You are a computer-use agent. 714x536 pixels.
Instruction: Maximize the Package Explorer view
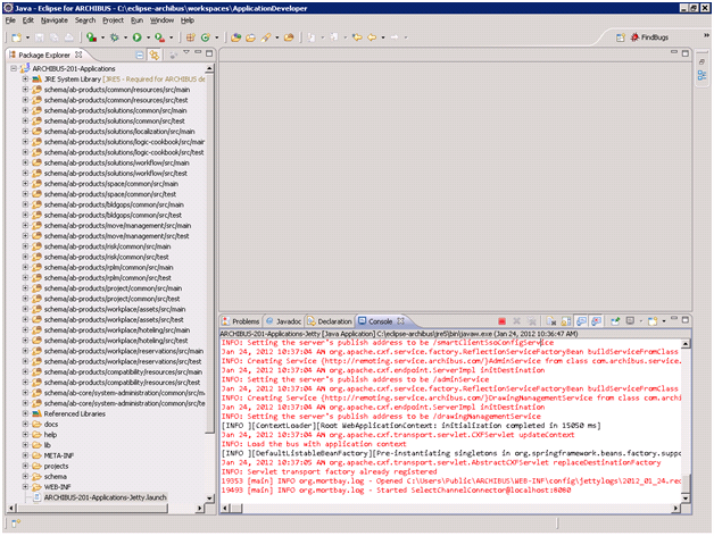coord(209,53)
